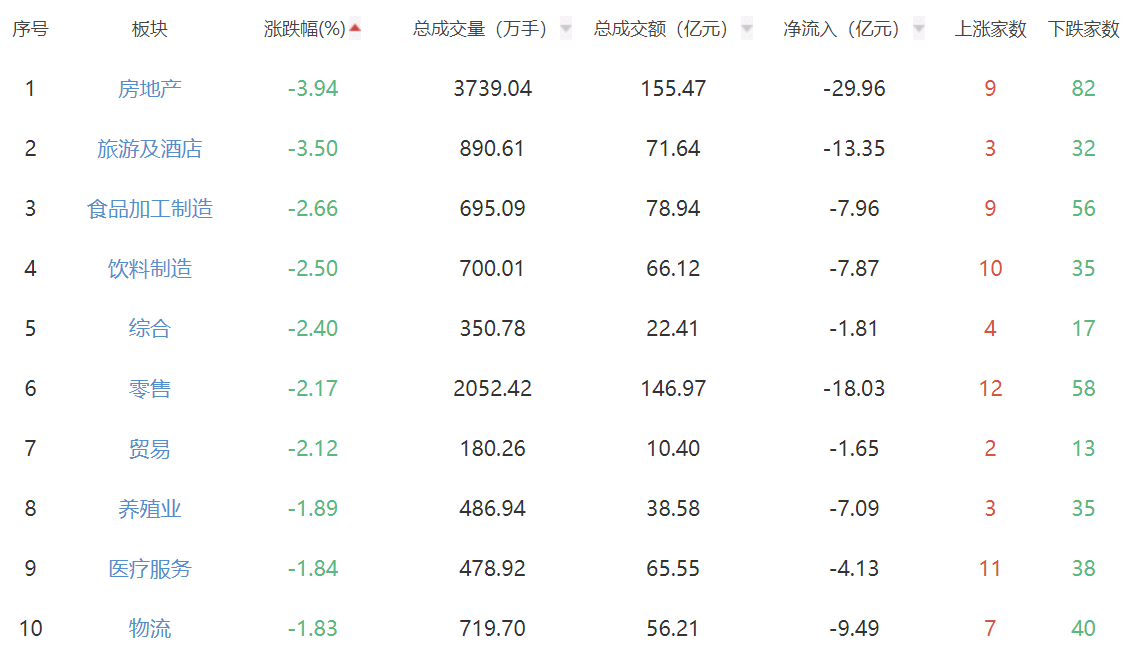The image size is (1129, 646).
Task: Click the 综合 sector link
Action: (150, 329)
